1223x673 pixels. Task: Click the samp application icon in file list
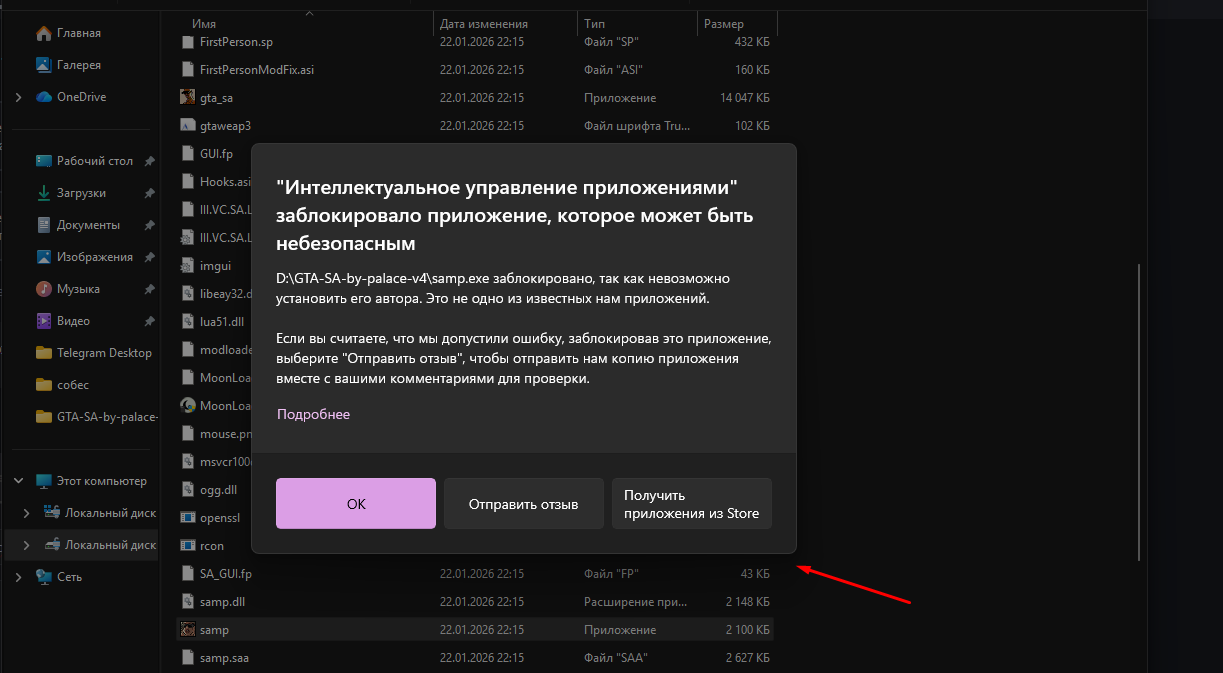click(x=187, y=630)
